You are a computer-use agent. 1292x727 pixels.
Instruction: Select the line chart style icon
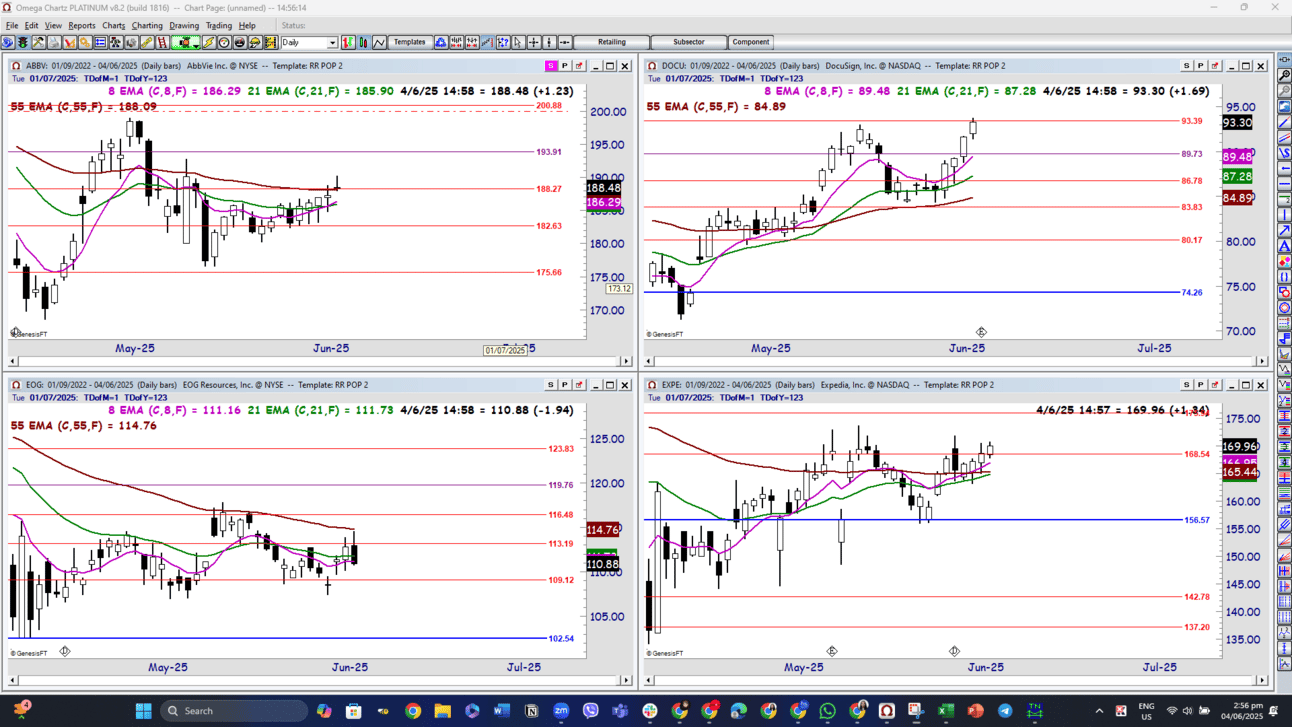point(379,42)
